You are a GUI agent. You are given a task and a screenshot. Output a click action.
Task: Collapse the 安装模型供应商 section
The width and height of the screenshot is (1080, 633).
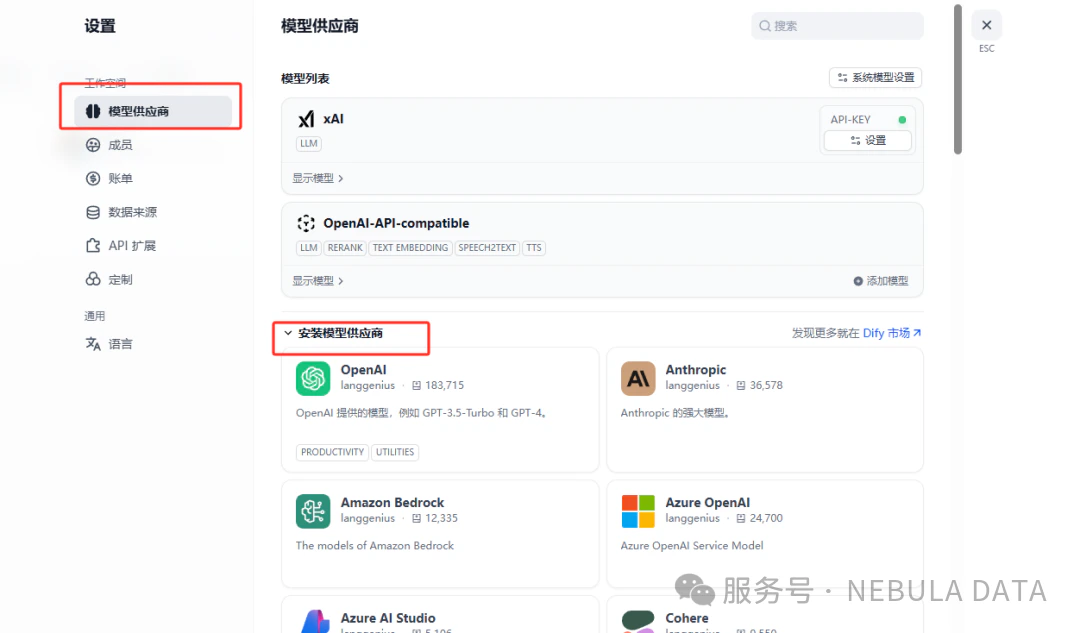pyautogui.click(x=333, y=333)
